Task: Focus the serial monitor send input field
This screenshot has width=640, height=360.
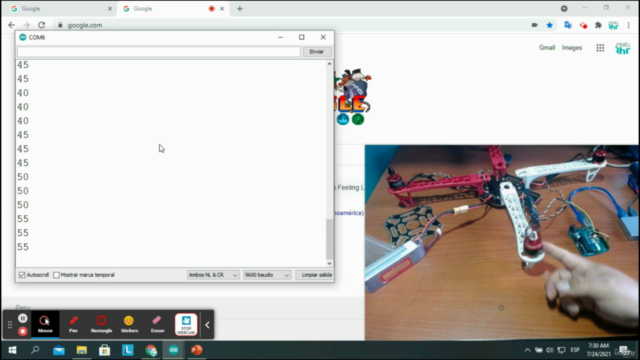Action: (159, 52)
